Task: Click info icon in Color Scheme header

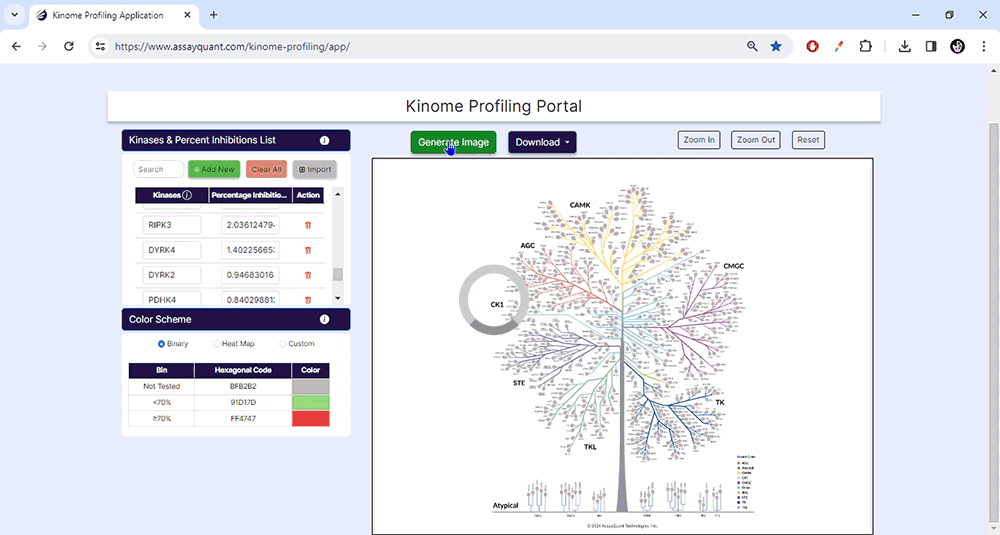Action: [x=324, y=320]
